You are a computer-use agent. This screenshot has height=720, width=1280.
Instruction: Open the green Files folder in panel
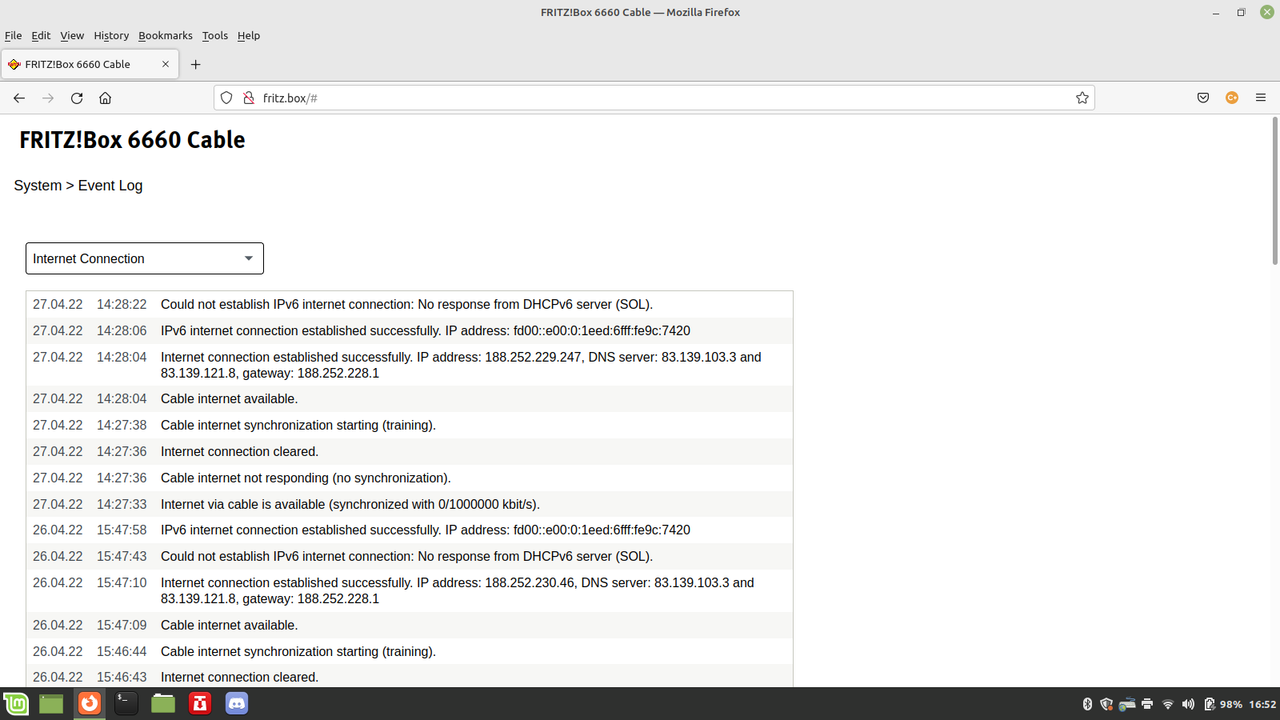point(163,704)
